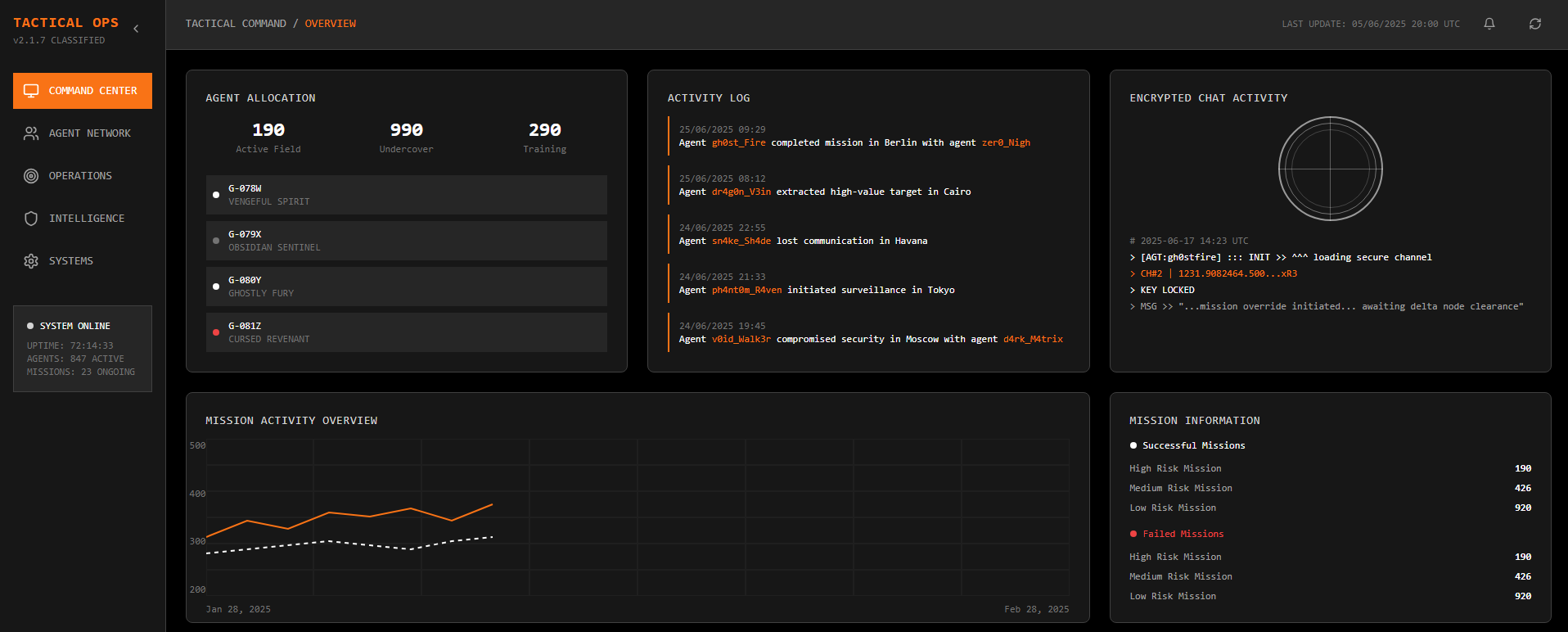Open the Intelligence menu item
Viewport: 1568px width, 632px height.
point(87,219)
